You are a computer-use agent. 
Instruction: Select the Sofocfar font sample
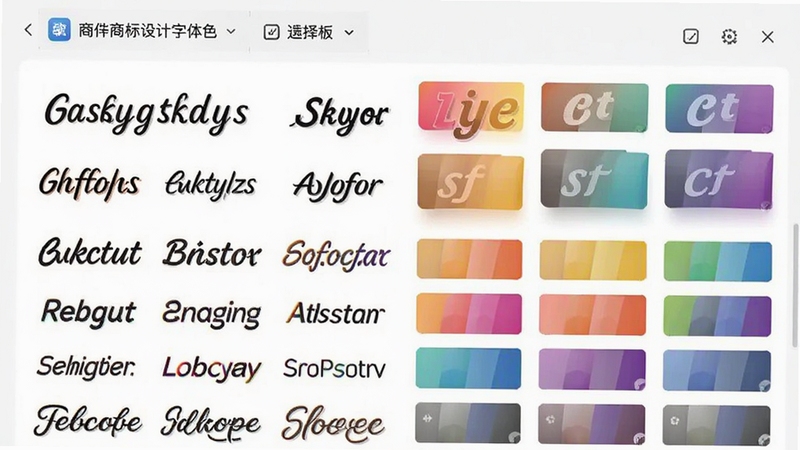[x=337, y=255]
